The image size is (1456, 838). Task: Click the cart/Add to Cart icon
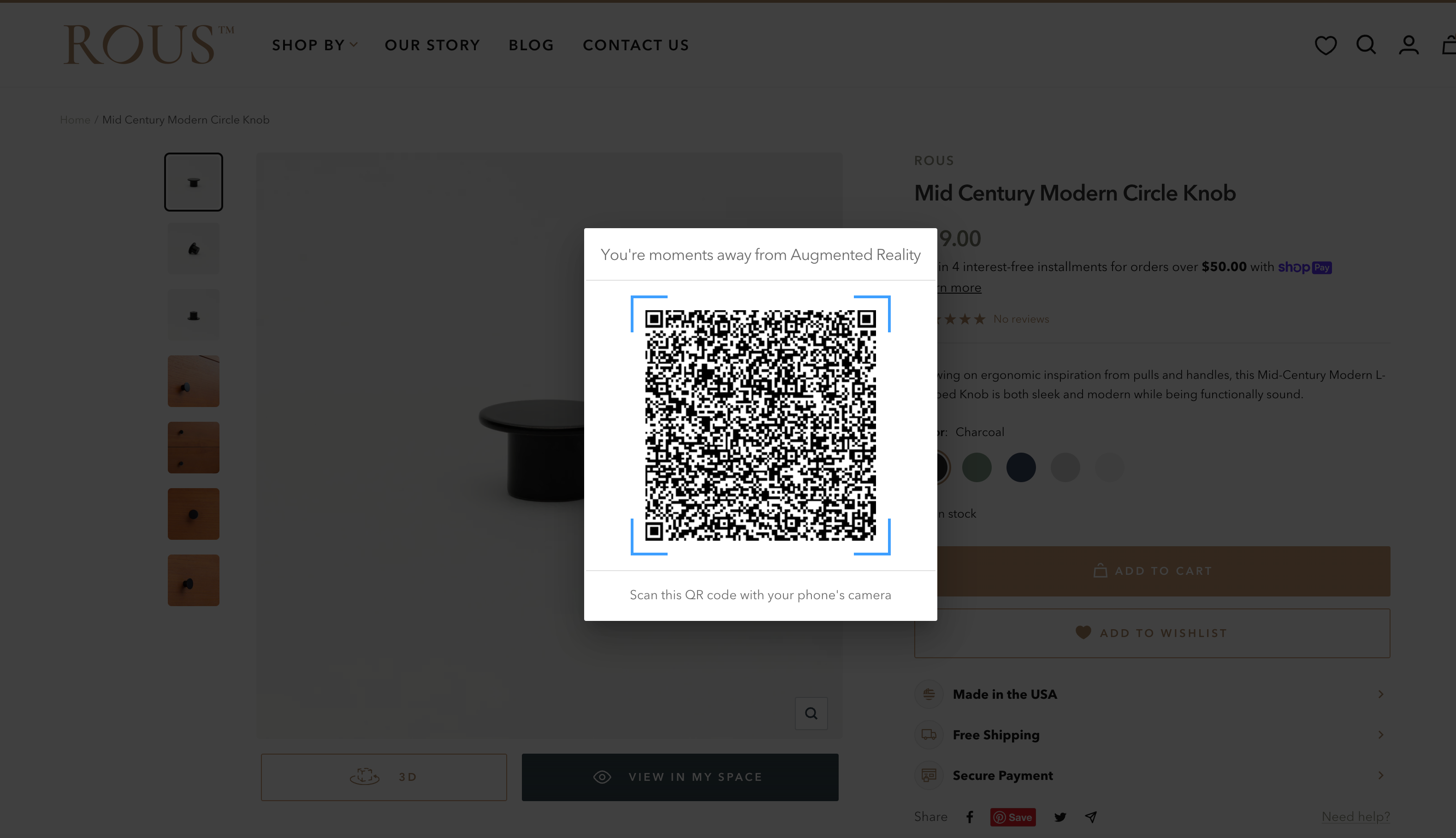coord(1100,570)
